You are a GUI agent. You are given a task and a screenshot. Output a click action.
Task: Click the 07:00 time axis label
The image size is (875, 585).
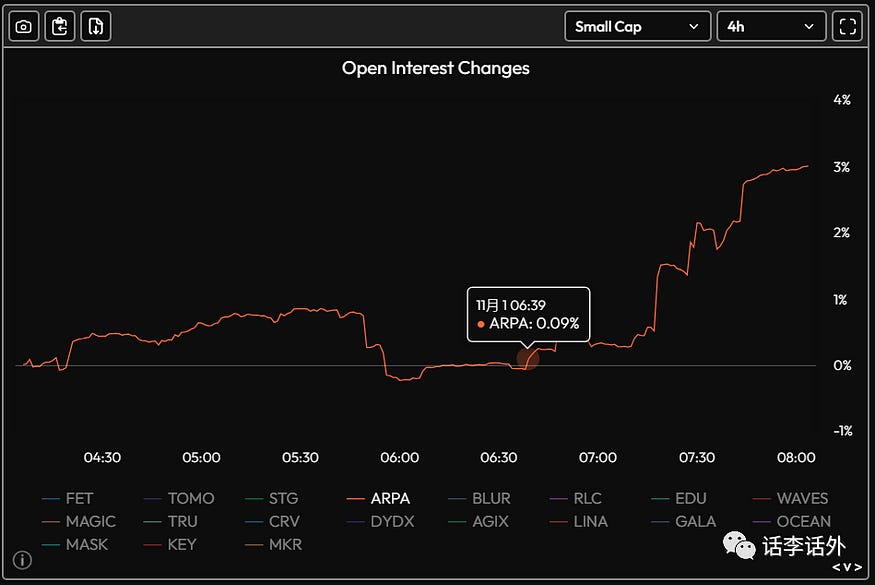(598, 458)
